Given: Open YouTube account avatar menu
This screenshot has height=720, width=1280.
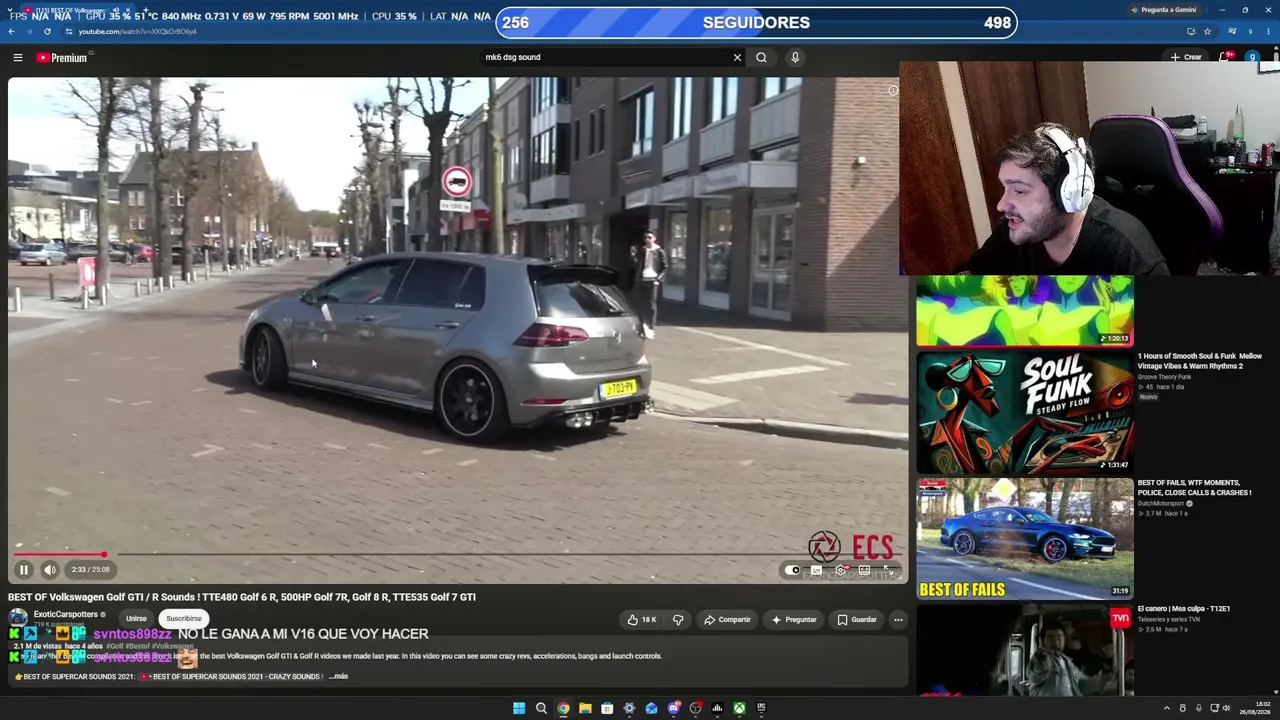Looking at the screenshot, I should (x=1252, y=57).
